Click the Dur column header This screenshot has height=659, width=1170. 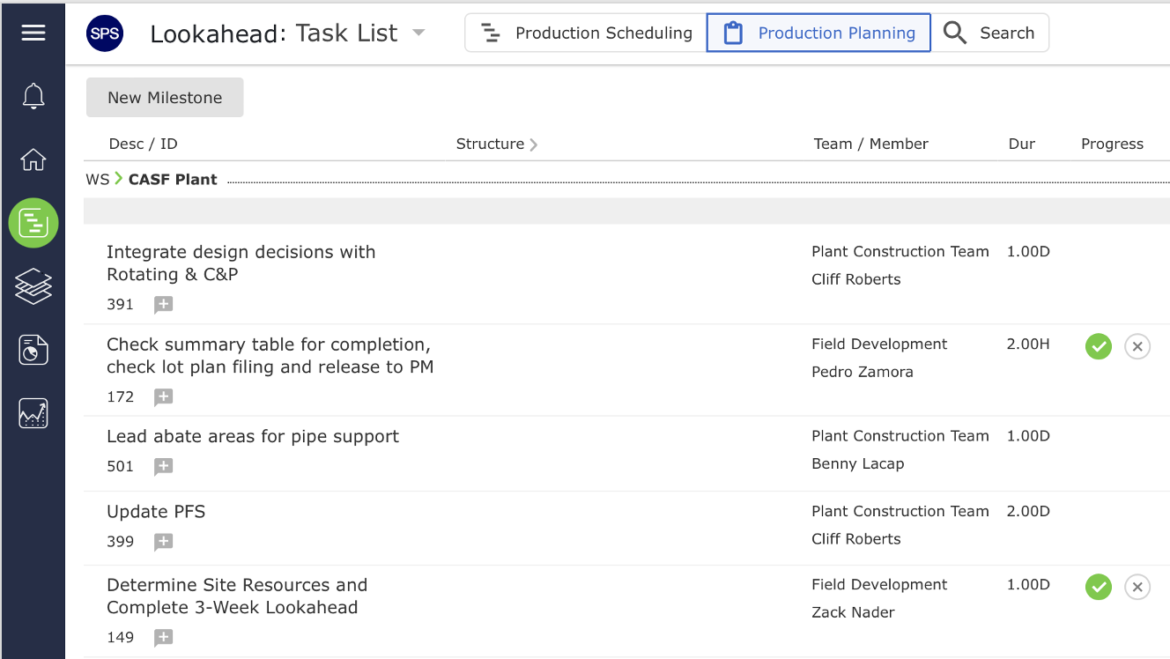[x=1022, y=143]
